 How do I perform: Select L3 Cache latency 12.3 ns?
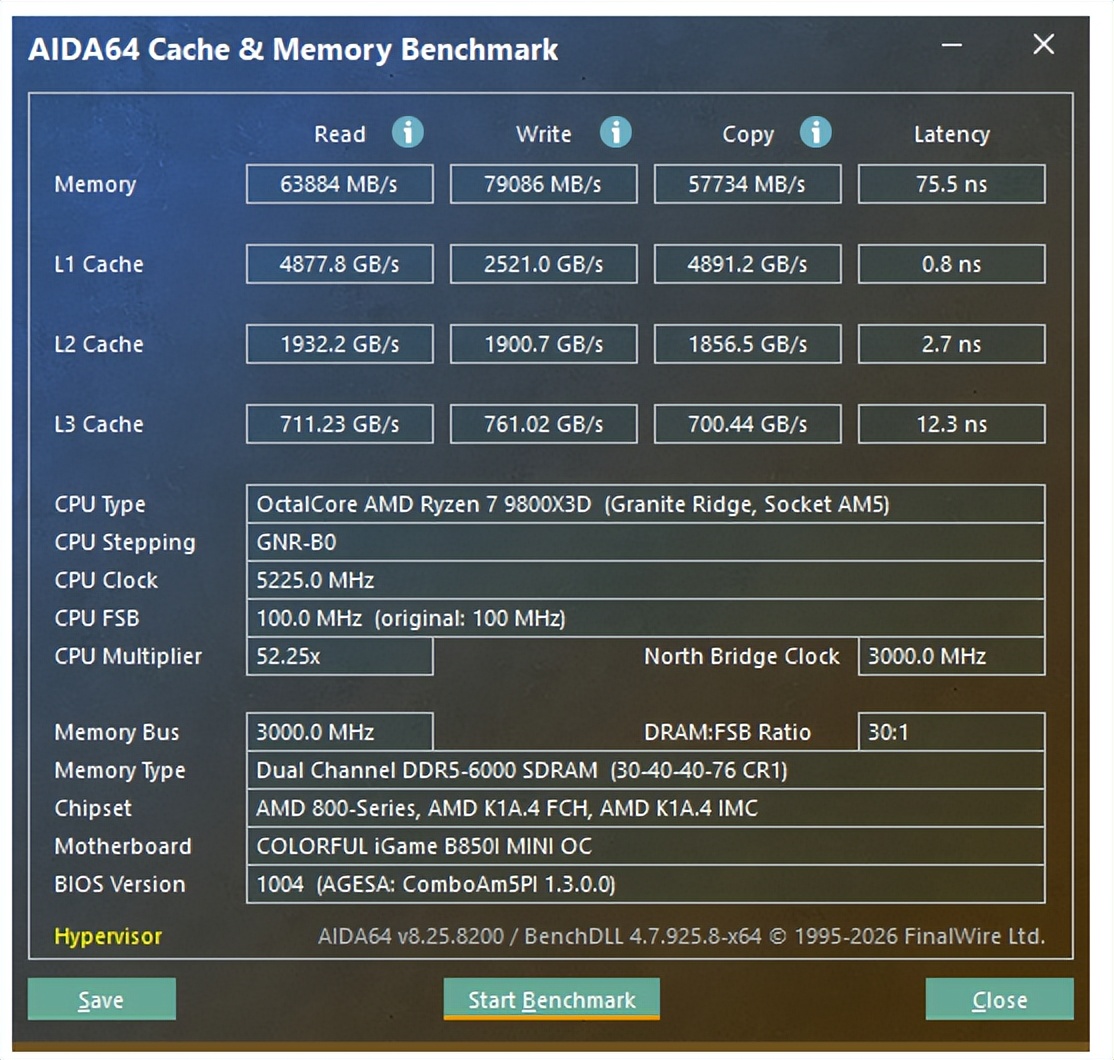coord(951,424)
